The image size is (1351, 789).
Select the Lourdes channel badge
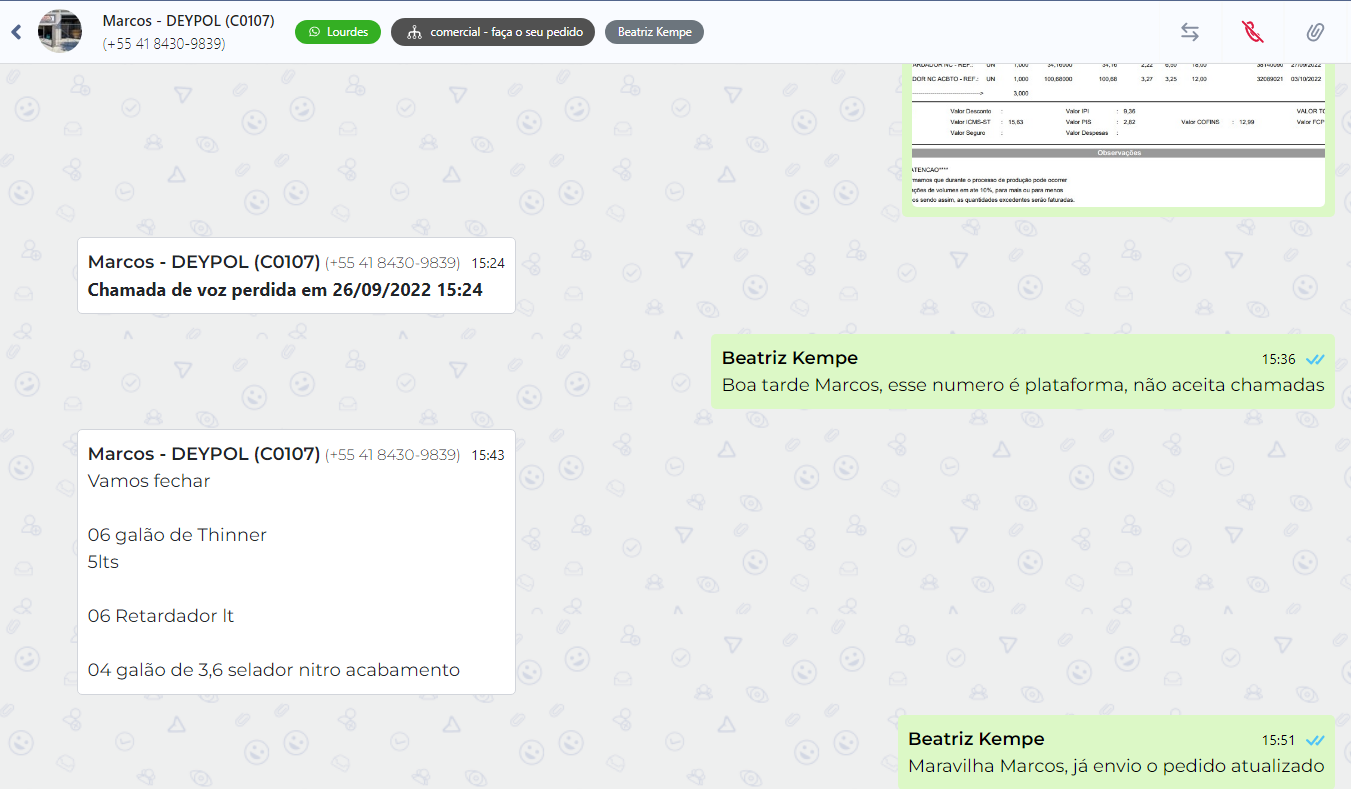coord(338,32)
